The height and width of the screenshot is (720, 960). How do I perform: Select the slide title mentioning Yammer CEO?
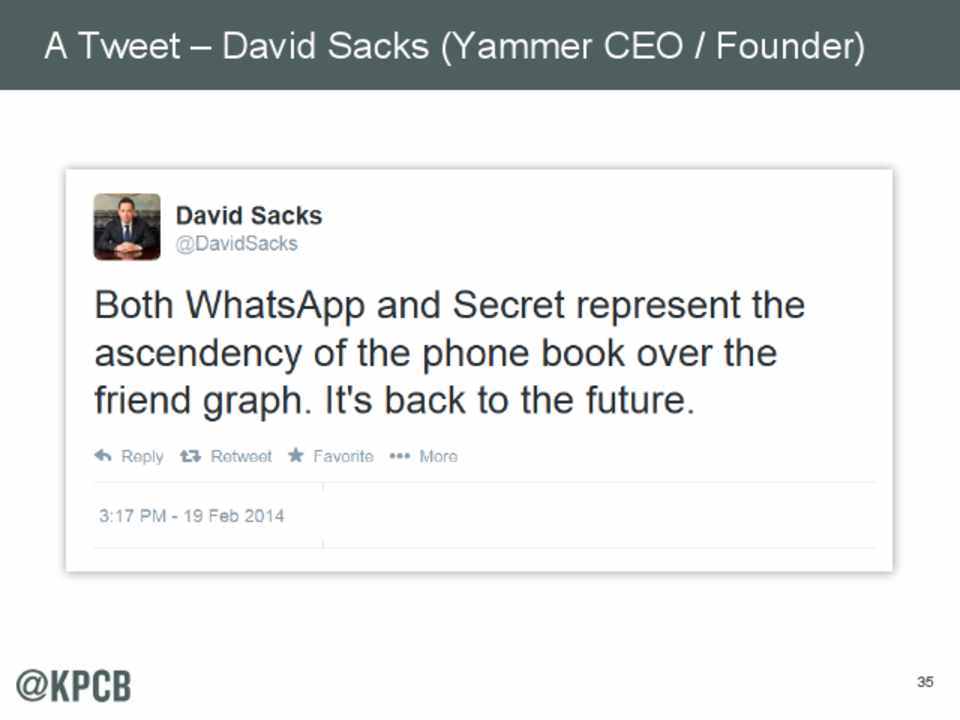(x=454, y=46)
